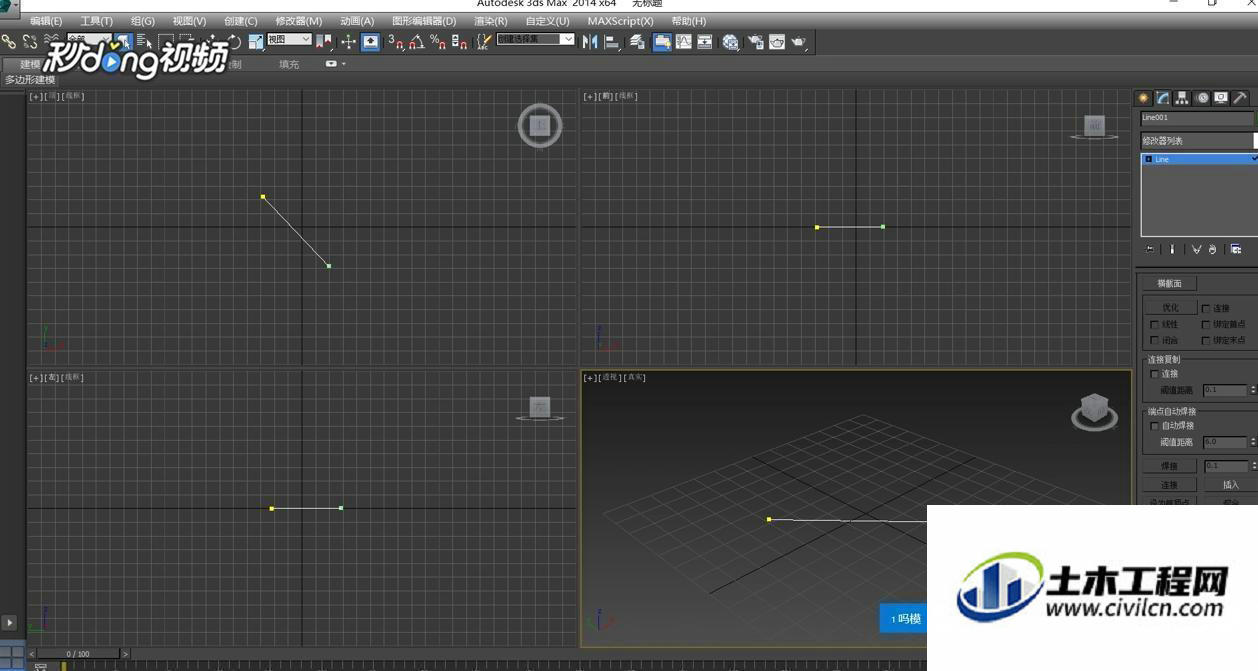Viewport: 1258px width, 671px height.
Task: Open the 帮助(H) menu
Action: (689, 21)
